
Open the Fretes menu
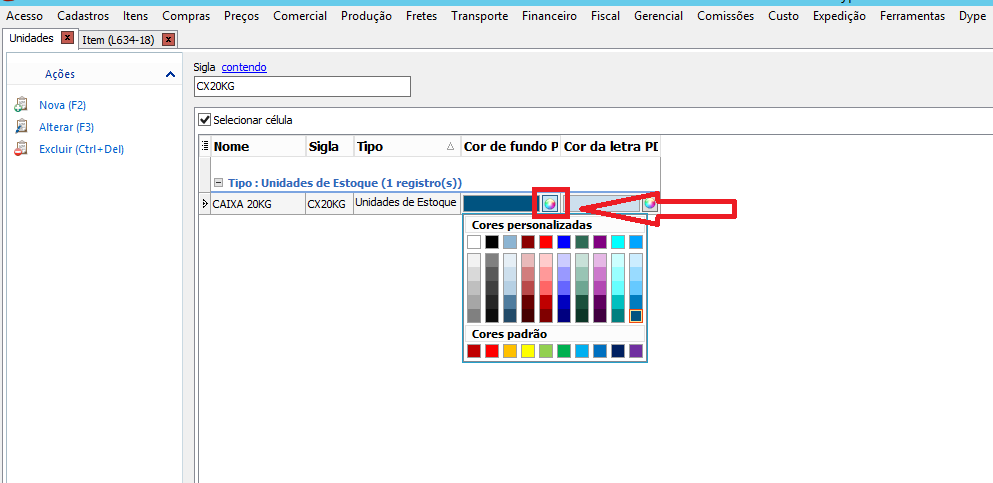(x=421, y=16)
